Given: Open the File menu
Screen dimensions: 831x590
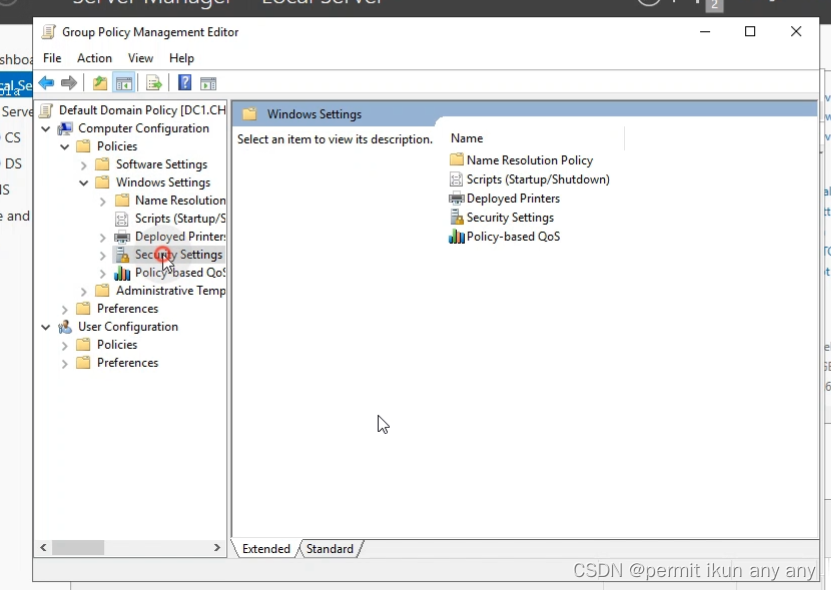Looking at the screenshot, I should pyautogui.click(x=52, y=58).
